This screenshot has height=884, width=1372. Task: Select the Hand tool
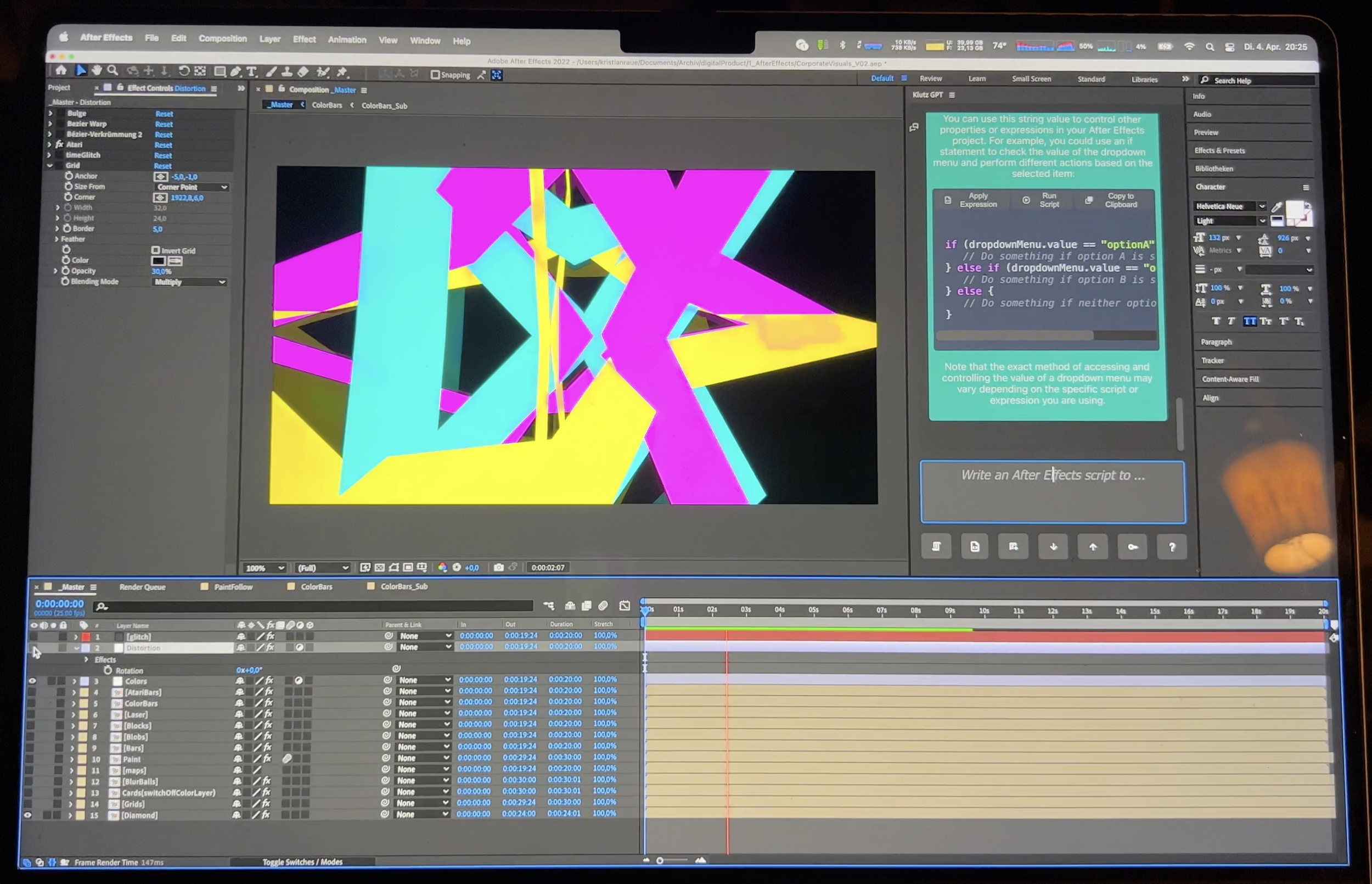[97, 71]
